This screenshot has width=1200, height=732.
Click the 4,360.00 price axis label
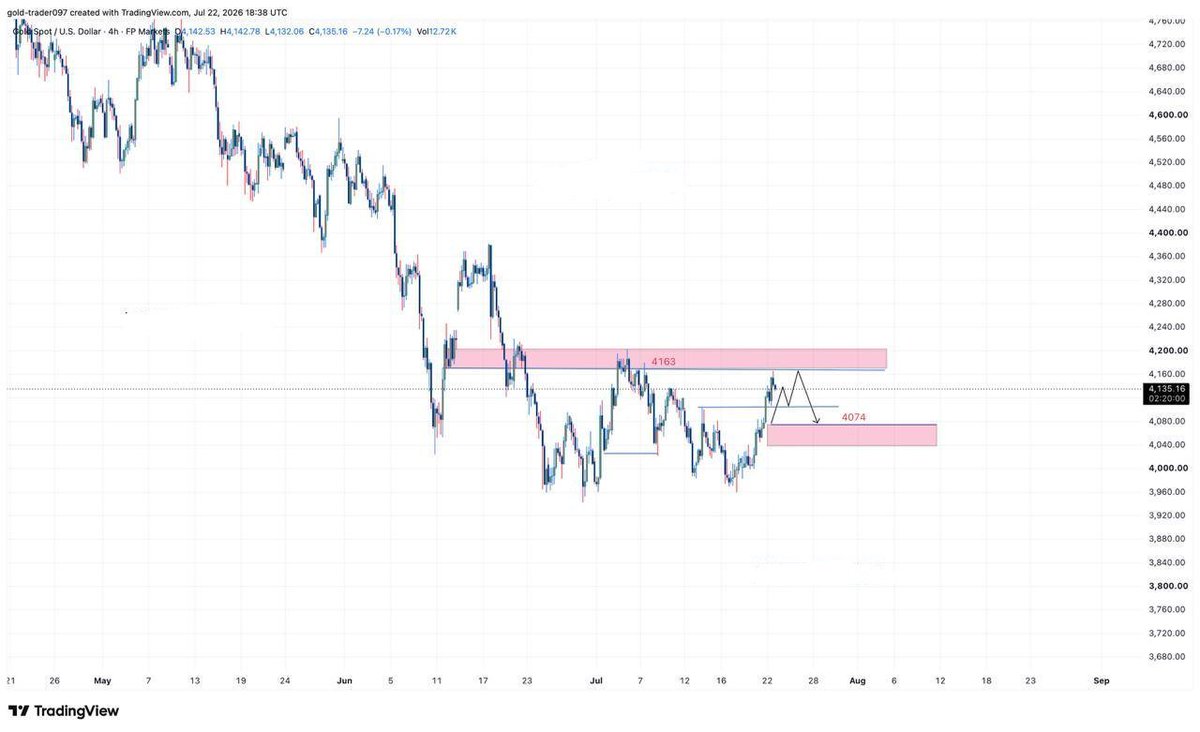click(x=1167, y=256)
